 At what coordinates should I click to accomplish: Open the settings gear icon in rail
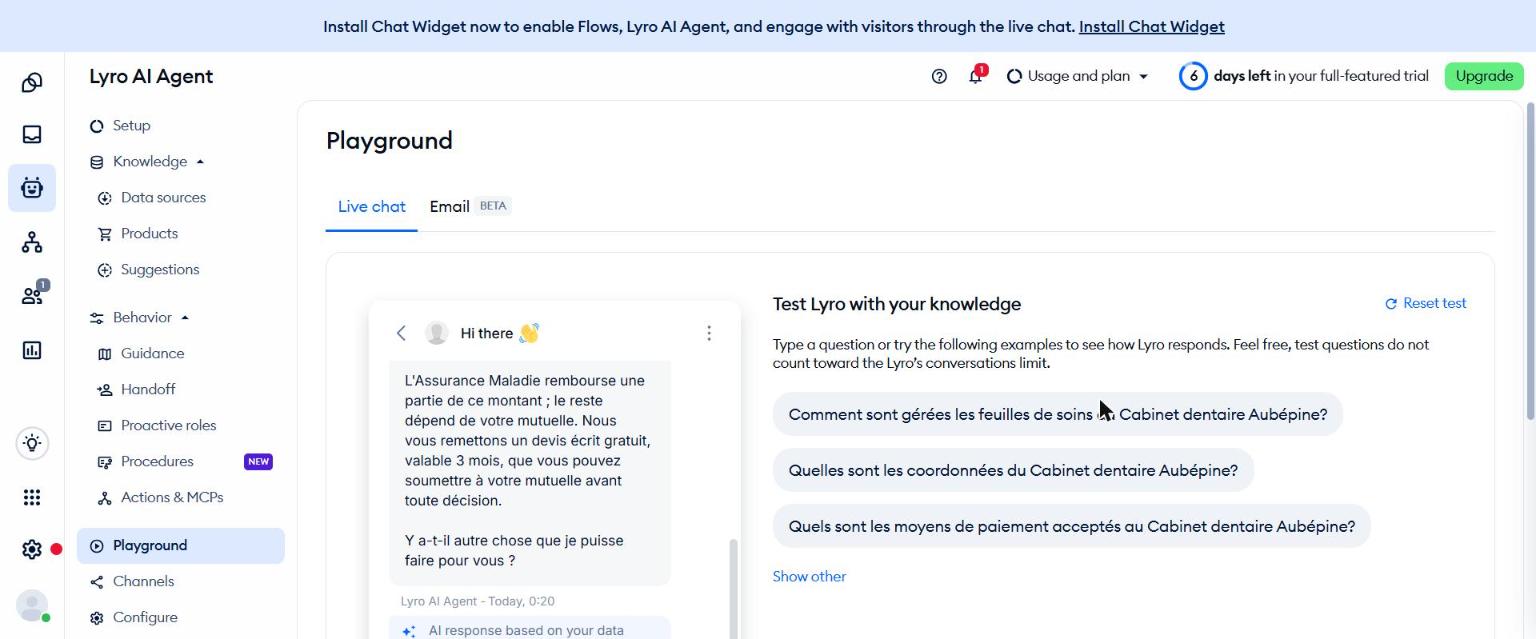click(32, 549)
